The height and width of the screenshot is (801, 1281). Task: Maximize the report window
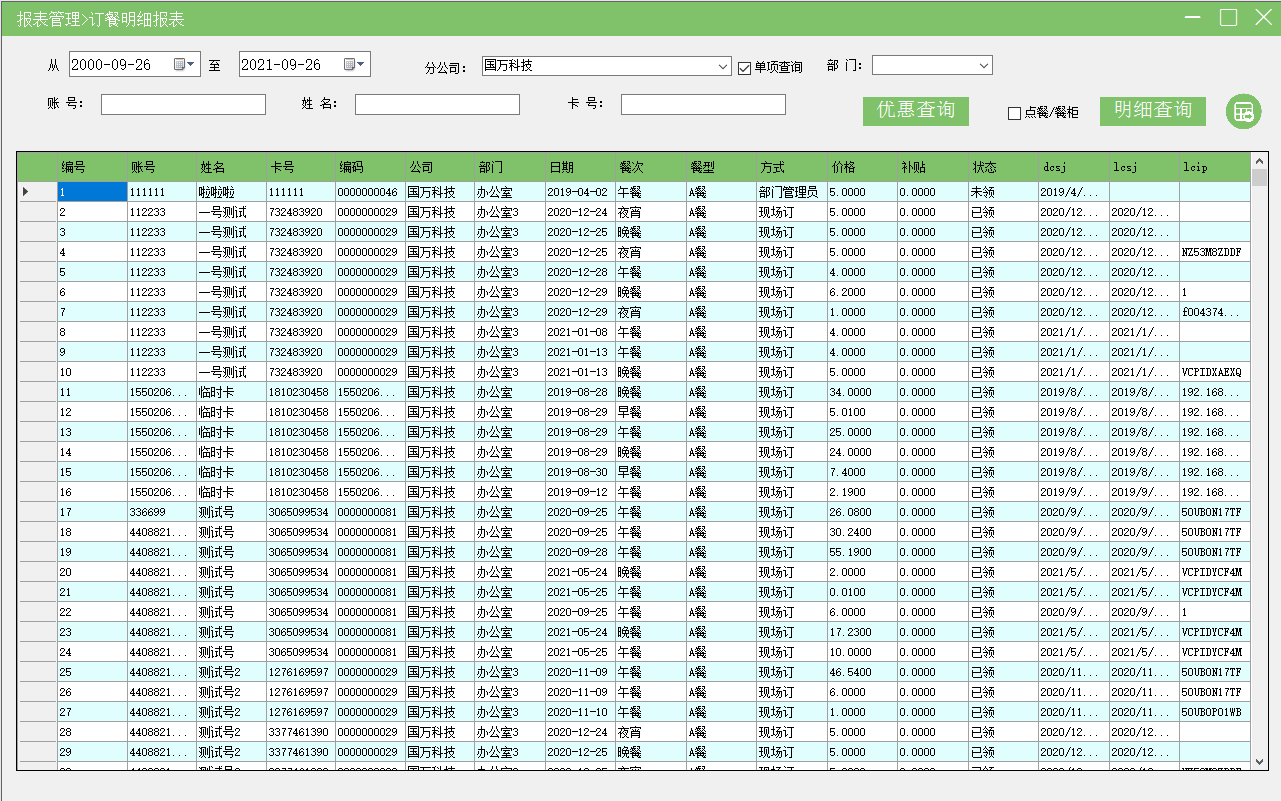click(x=1228, y=17)
